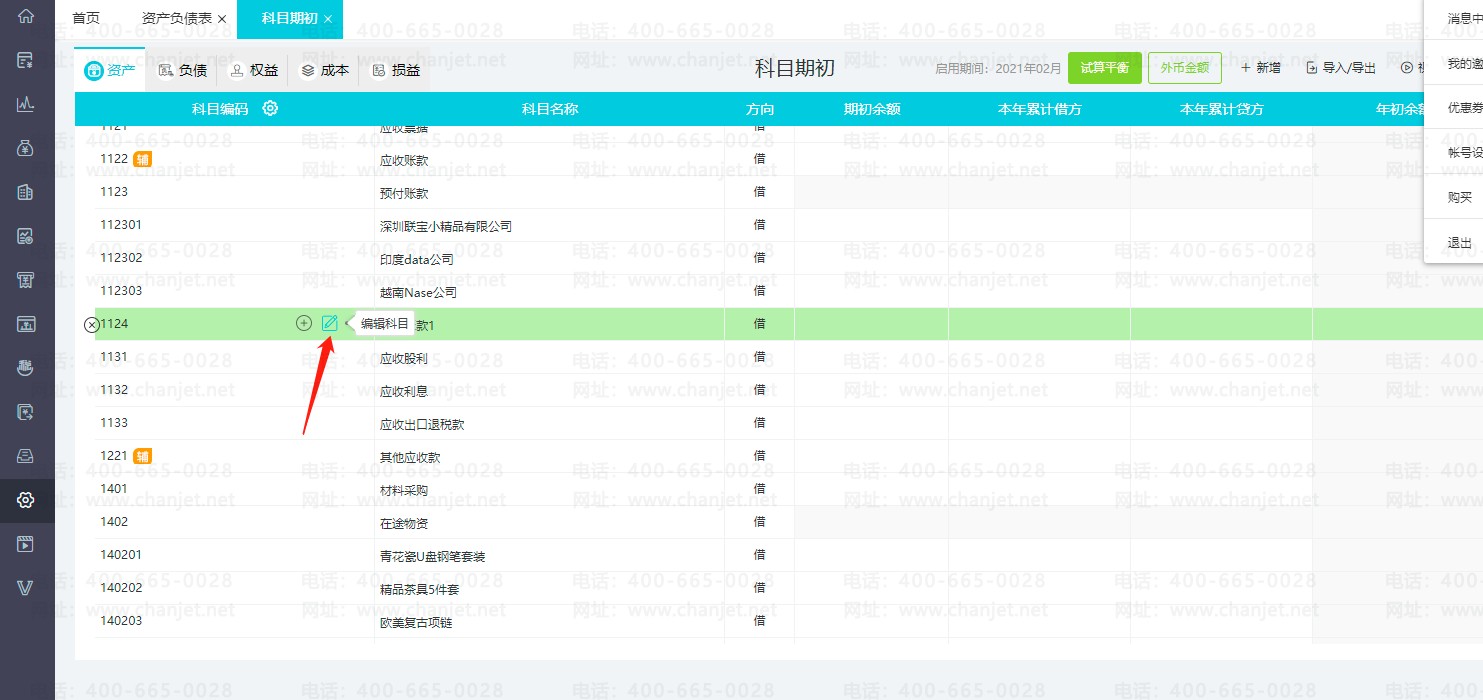
Task: Click the 本年累计借方 cell for 应收股利
Action: click(1040, 357)
